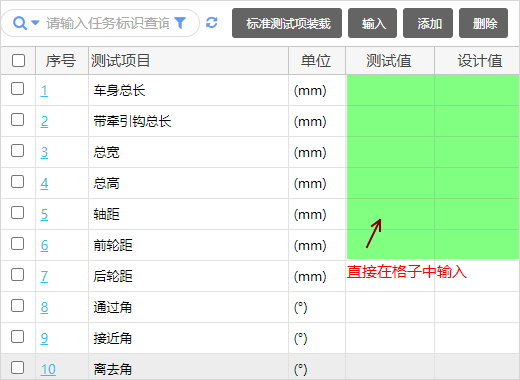Open sequence number link 10
The image size is (520, 380).
[x=48, y=369]
